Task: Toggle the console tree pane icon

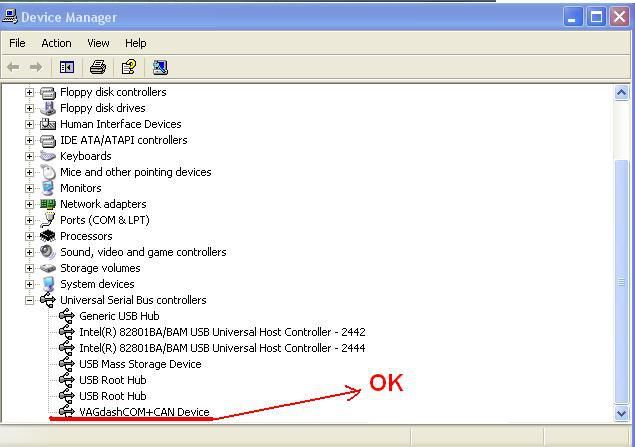Action: (67, 67)
